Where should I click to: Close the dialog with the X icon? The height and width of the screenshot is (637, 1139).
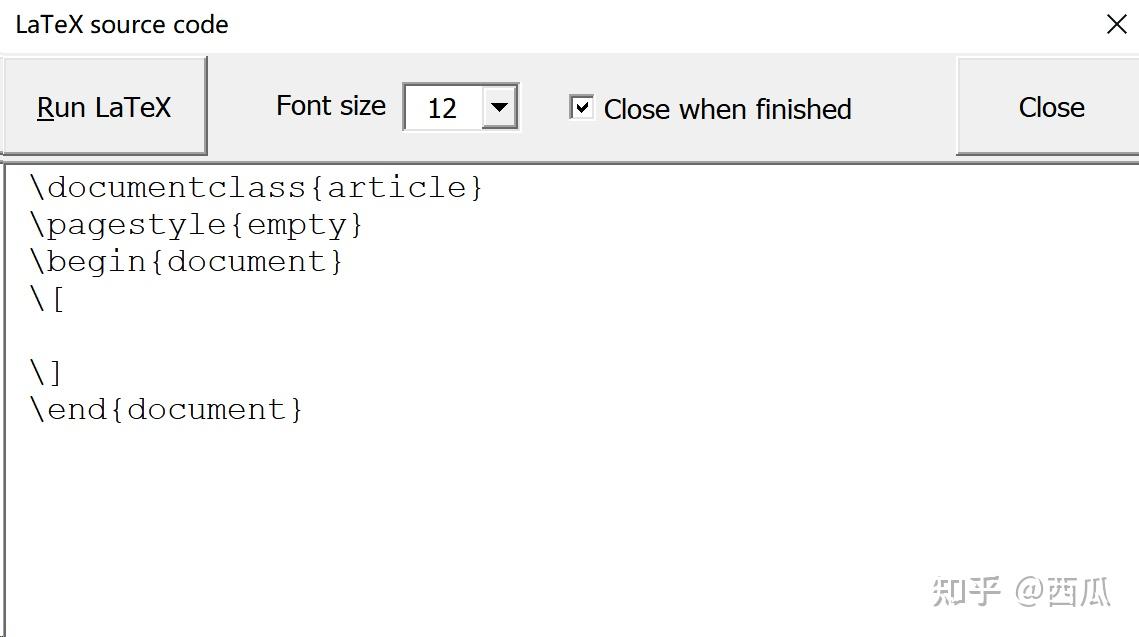click(1116, 24)
